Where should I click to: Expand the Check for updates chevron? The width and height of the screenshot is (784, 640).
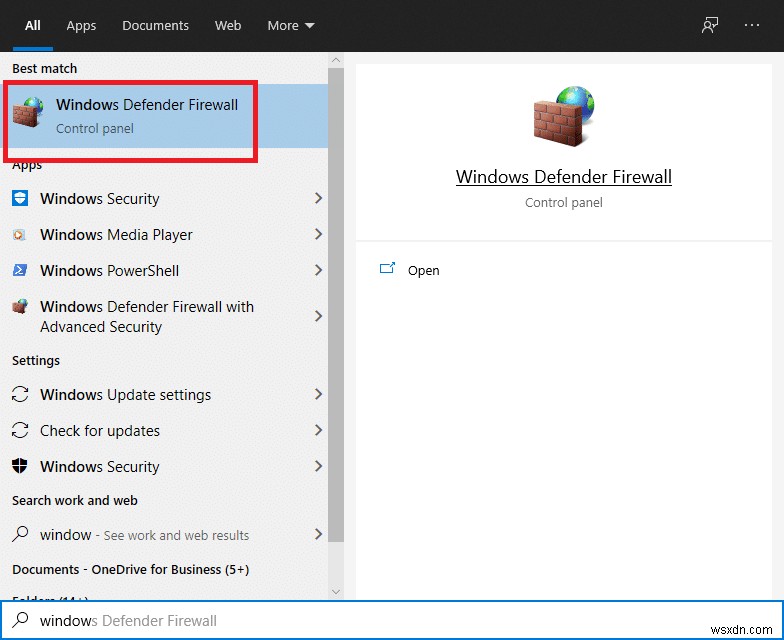point(318,430)
